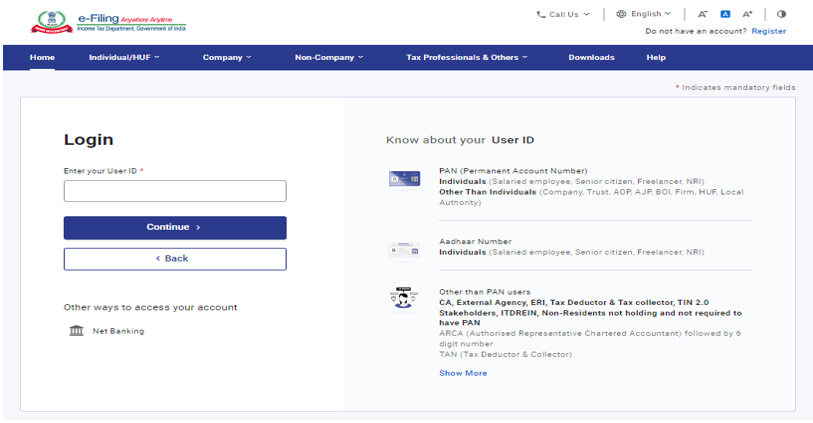Open the English language dropdown

click(x=643, y=14)
